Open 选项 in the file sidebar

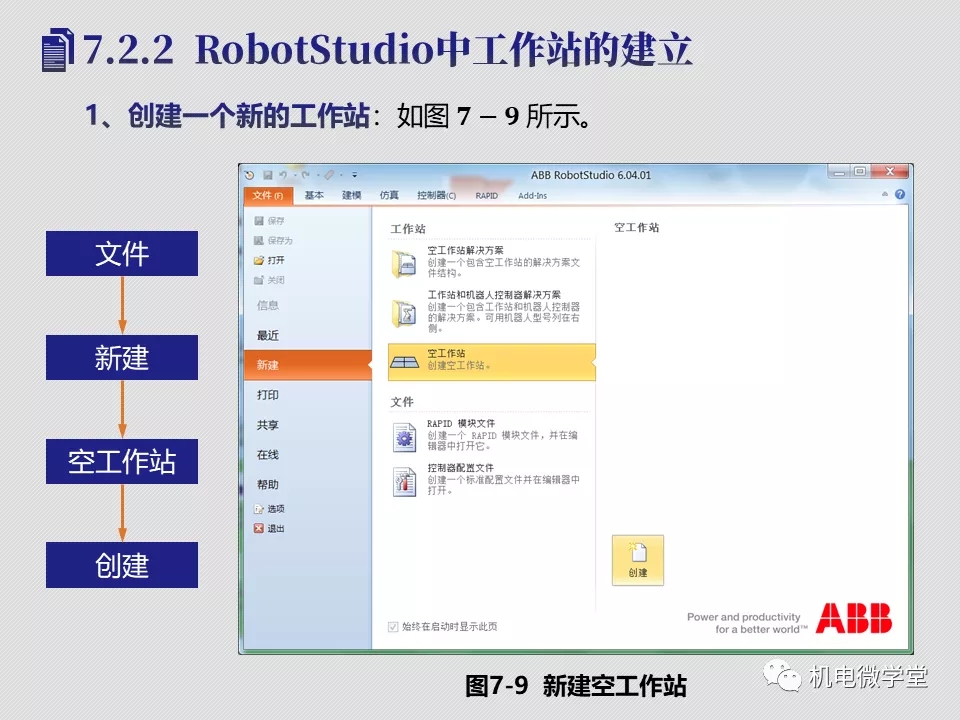pyautogui.click(x=269, y=509)
